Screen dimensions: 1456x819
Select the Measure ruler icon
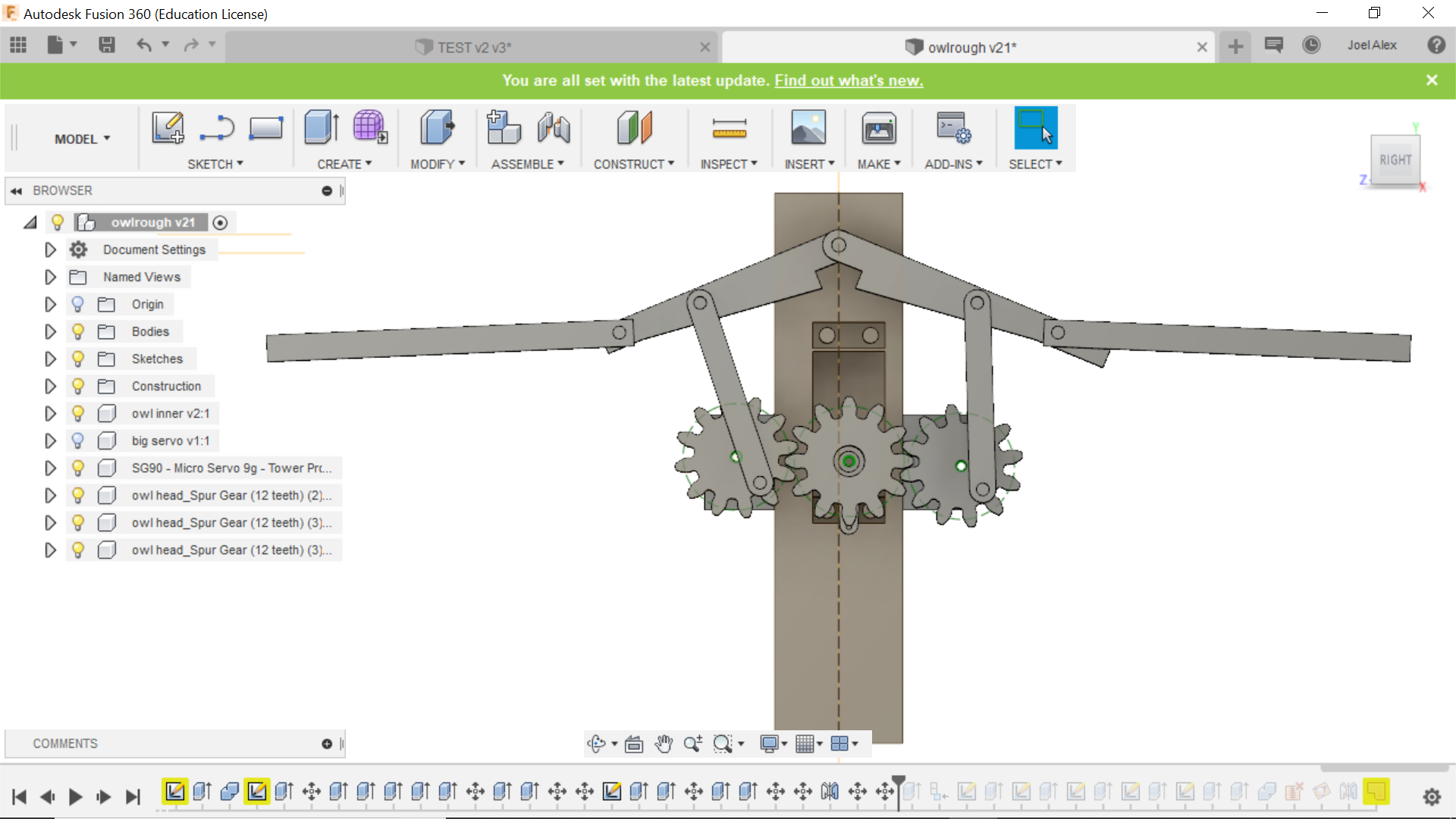(729, 129)
